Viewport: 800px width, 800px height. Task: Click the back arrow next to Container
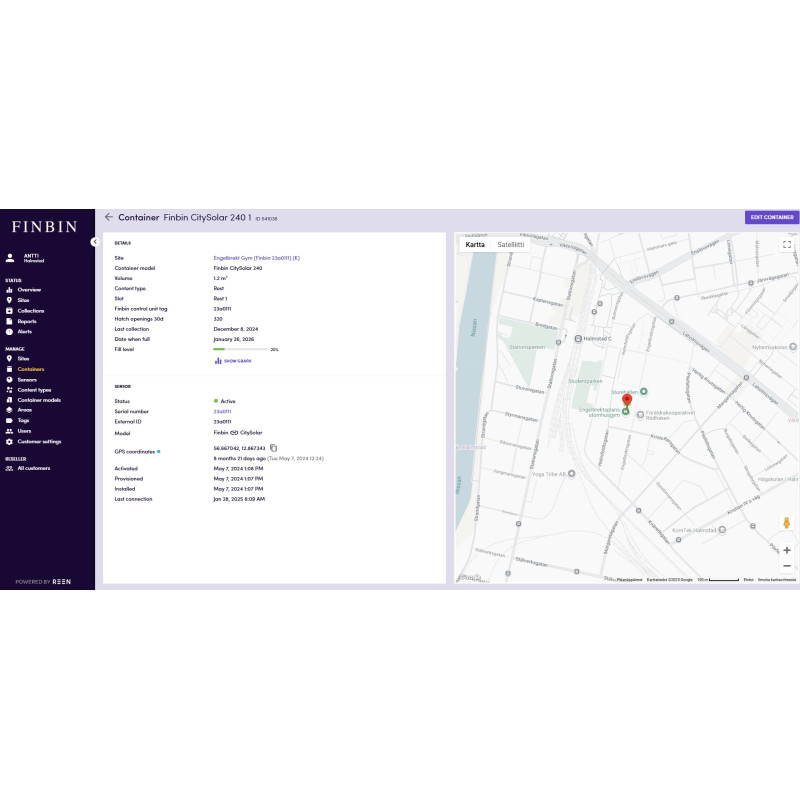point(108,217)
